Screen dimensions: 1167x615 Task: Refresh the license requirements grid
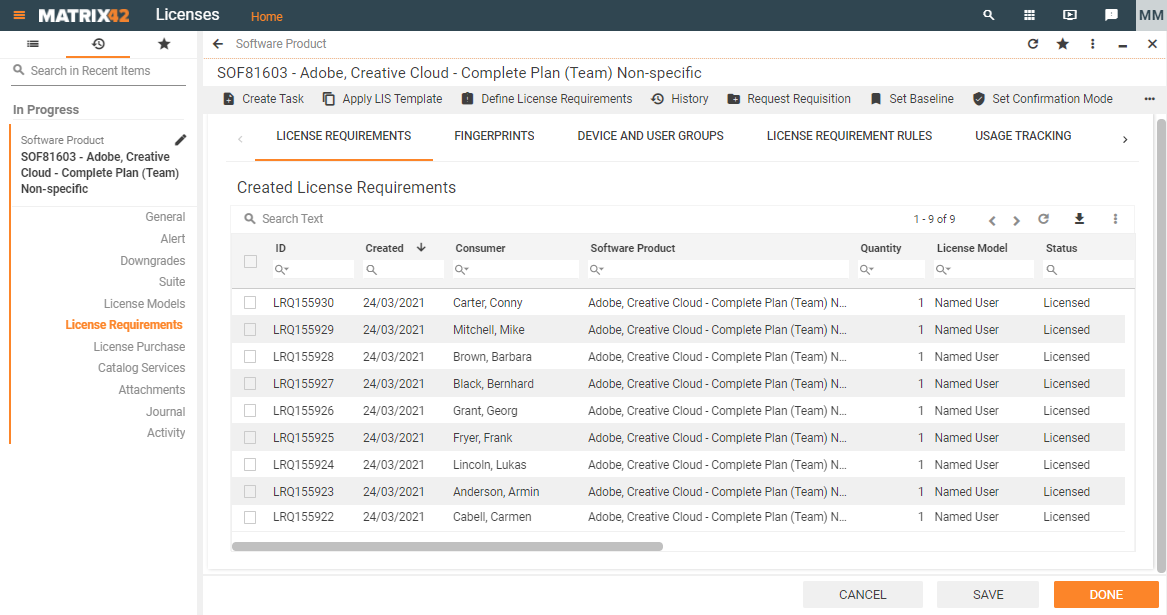(x=1043, y=219)
